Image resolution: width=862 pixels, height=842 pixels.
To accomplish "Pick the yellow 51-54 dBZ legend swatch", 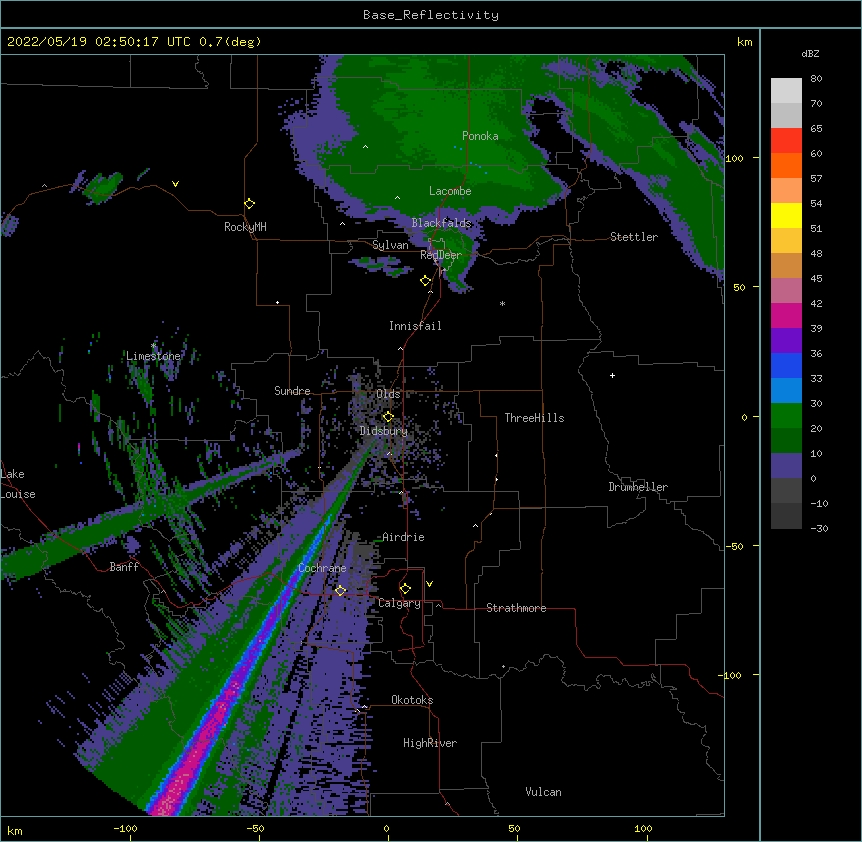I will (786, 215).
